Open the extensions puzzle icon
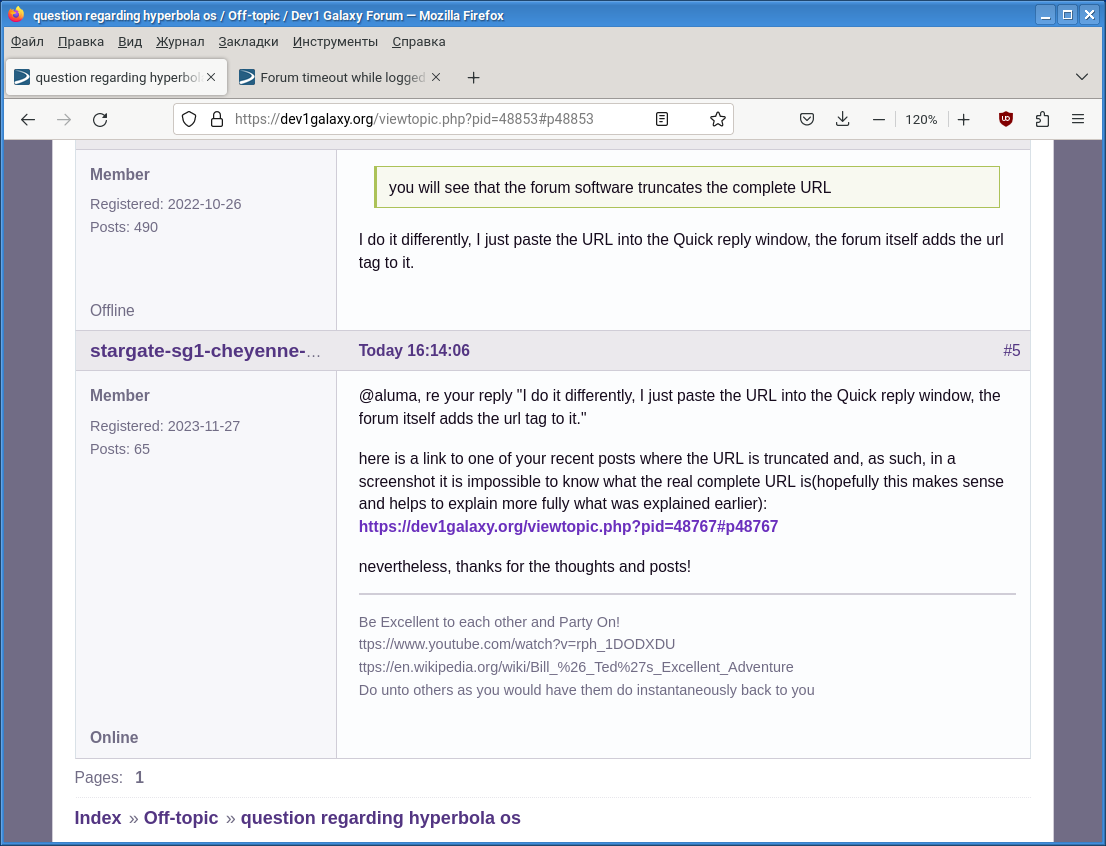Screen dimensions: 1106x846 1042,119
